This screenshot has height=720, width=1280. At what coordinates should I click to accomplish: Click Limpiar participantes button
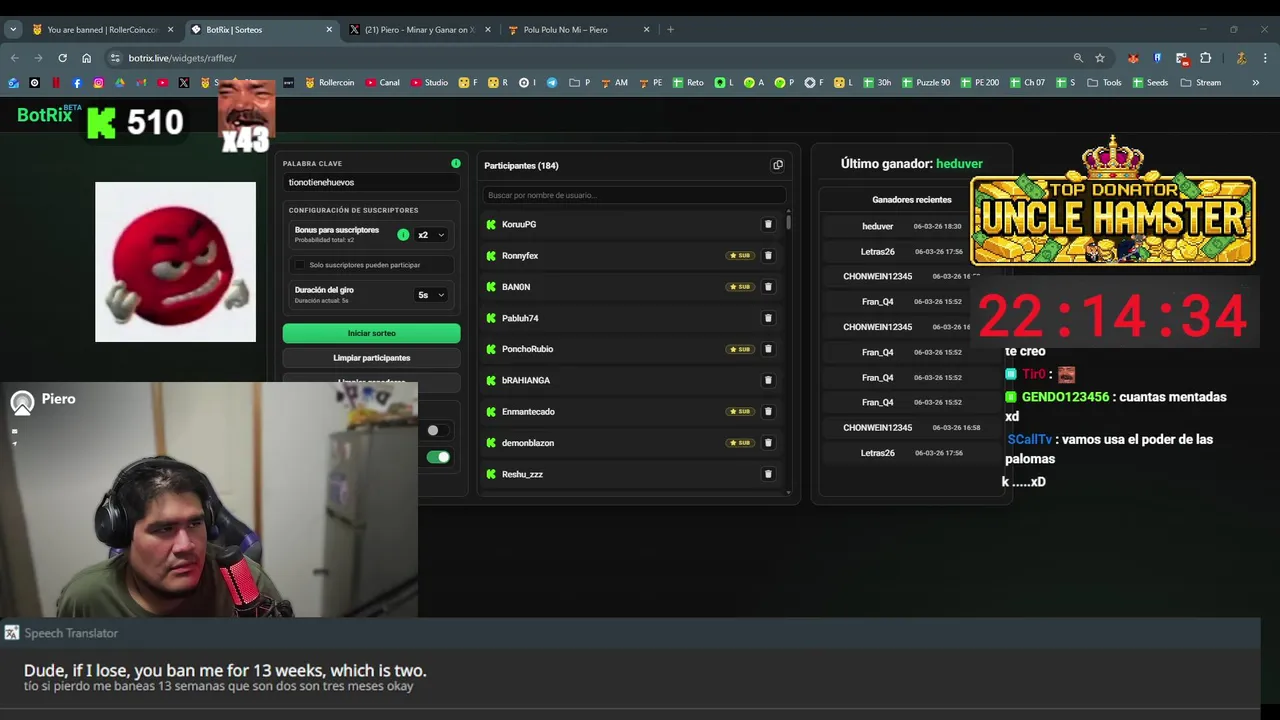[x=371, y=358]
